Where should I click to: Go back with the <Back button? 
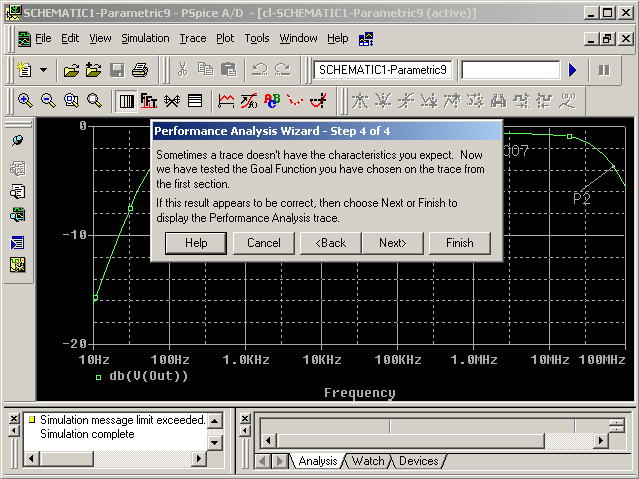331,243
